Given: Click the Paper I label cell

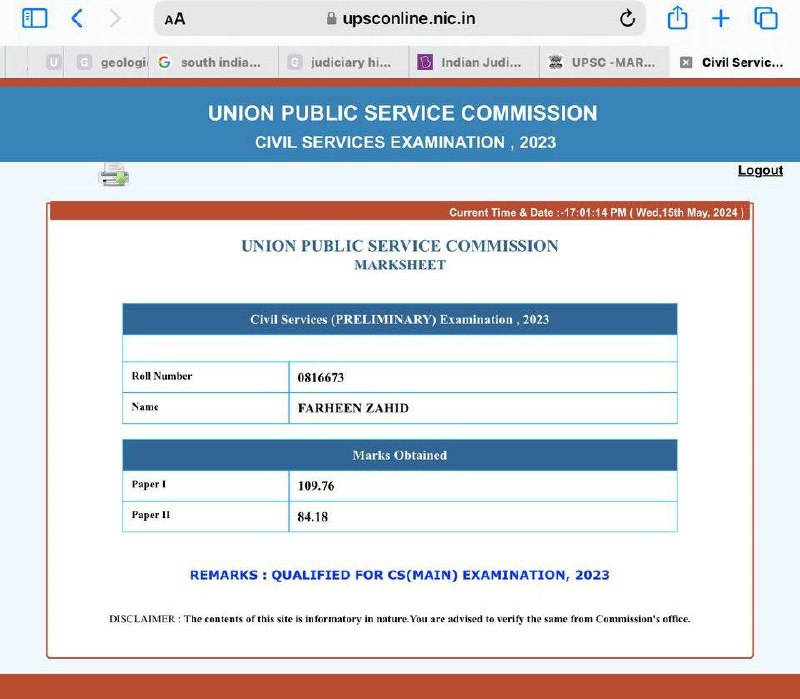Looking at the screenshot, I should [x=206, y=486].
